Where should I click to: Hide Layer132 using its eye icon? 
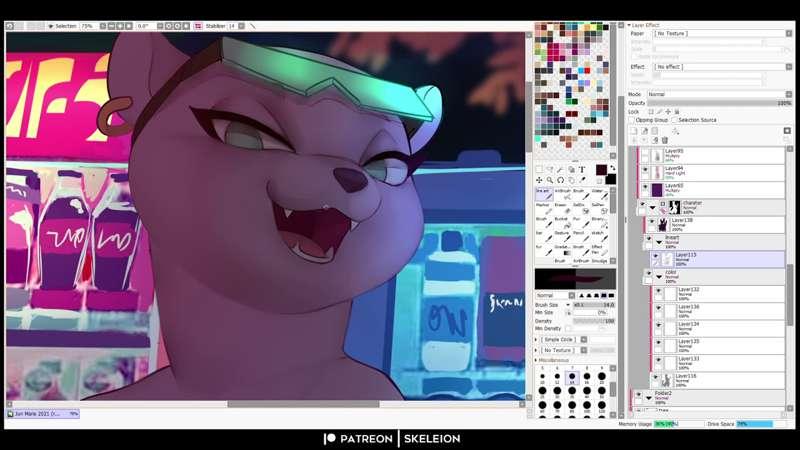point(659,291)
